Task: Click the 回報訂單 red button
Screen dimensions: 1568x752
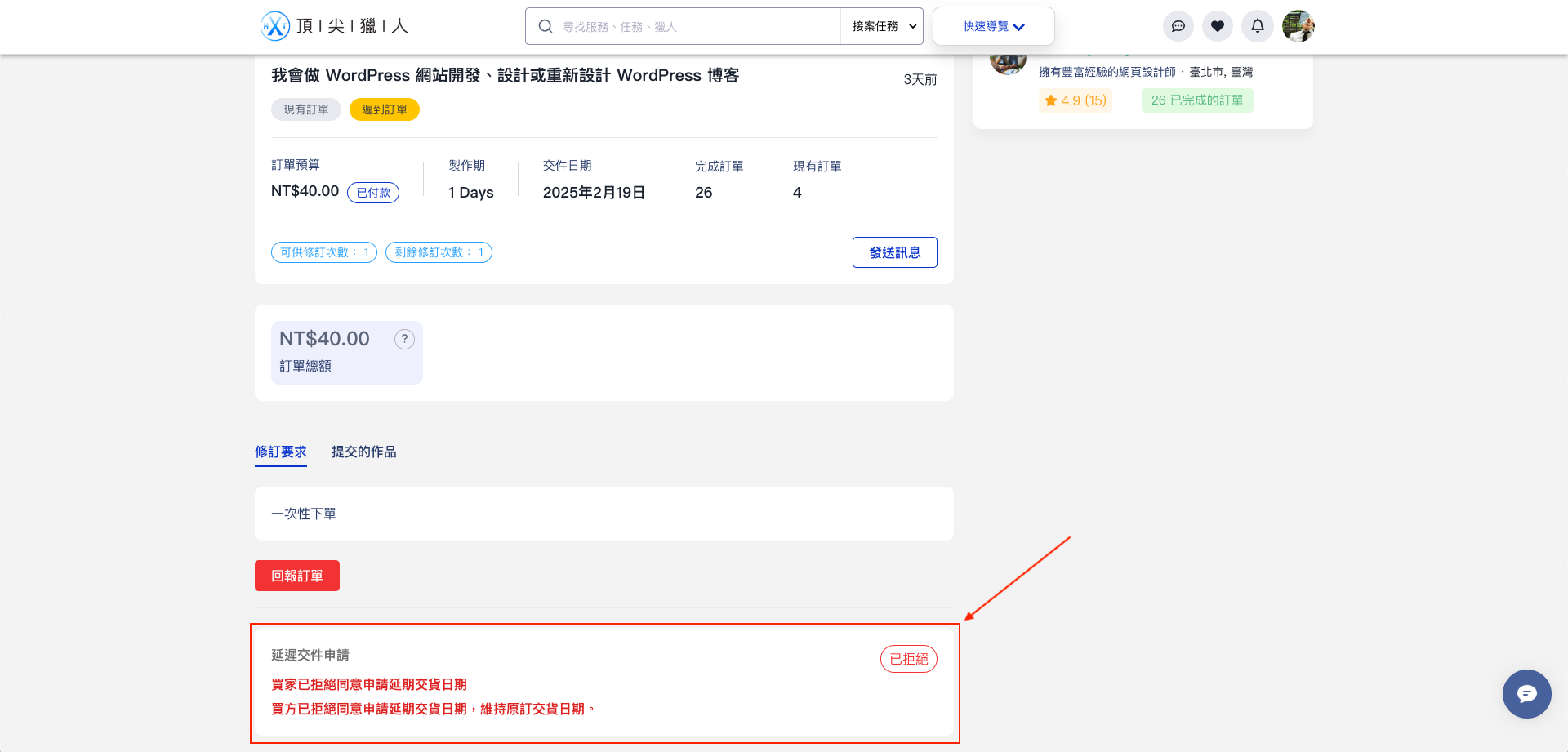Action: pos(296,575)
